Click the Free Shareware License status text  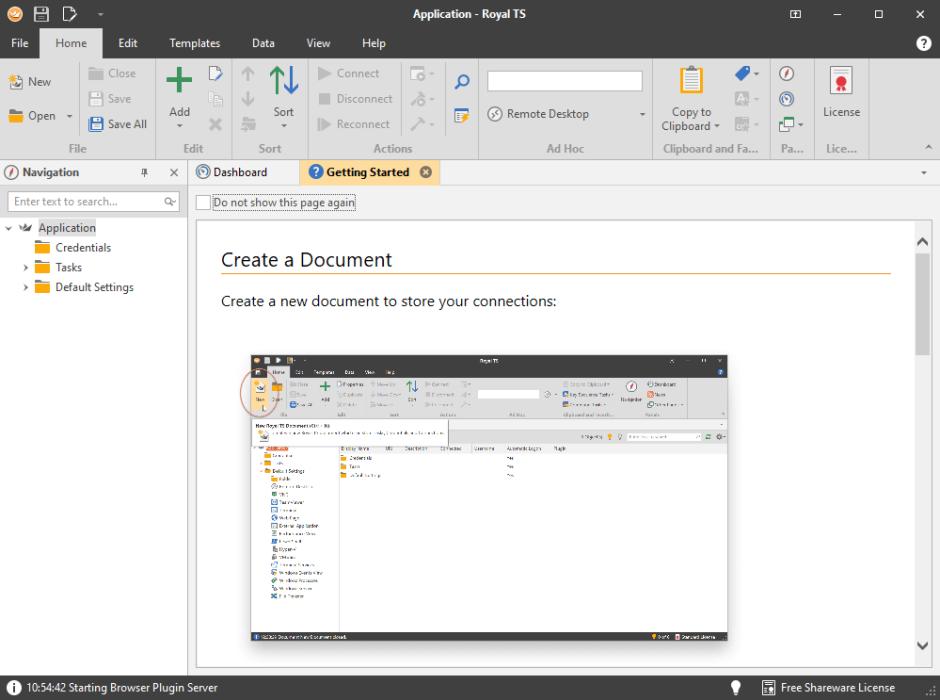tap(837, 687)
